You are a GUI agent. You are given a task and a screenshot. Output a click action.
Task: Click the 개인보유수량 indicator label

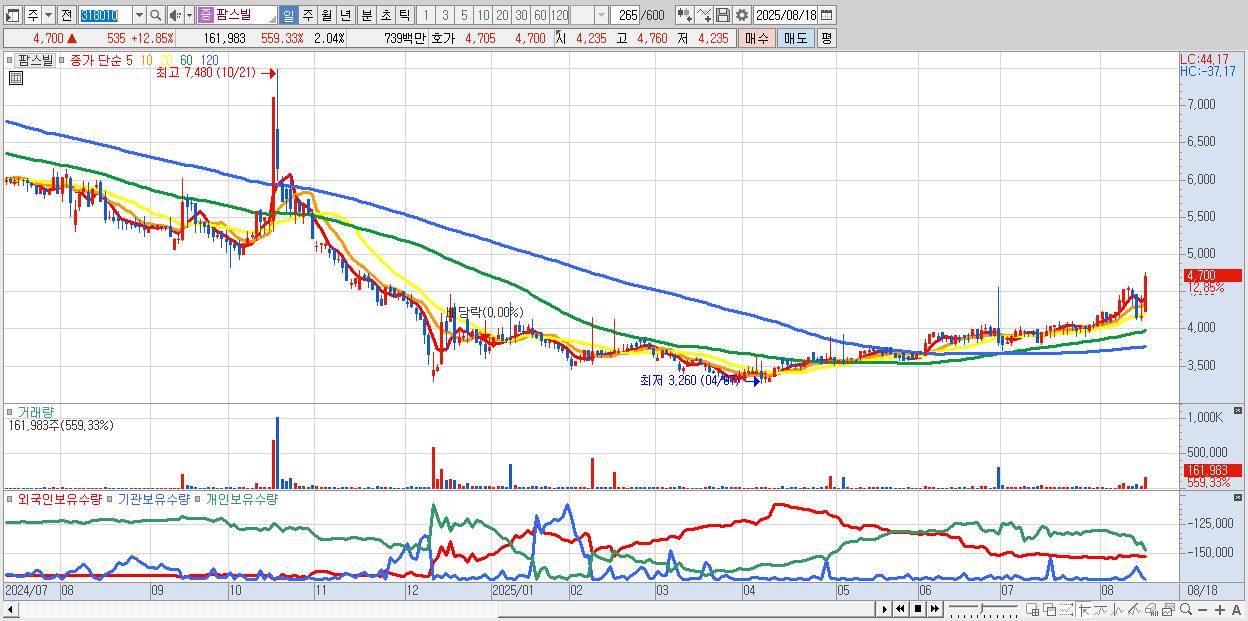[240, 497]
